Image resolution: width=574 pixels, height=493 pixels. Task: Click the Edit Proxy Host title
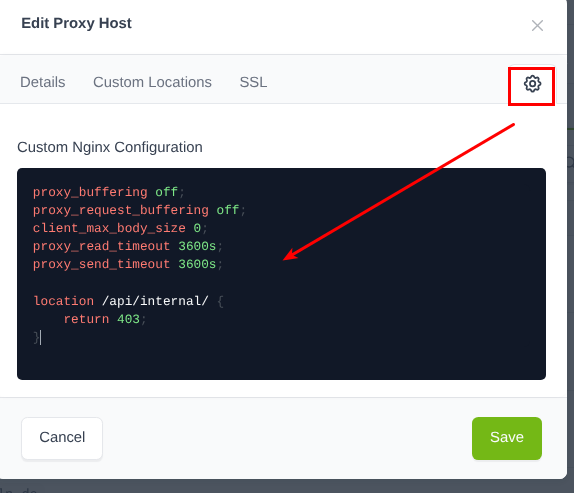76,23
